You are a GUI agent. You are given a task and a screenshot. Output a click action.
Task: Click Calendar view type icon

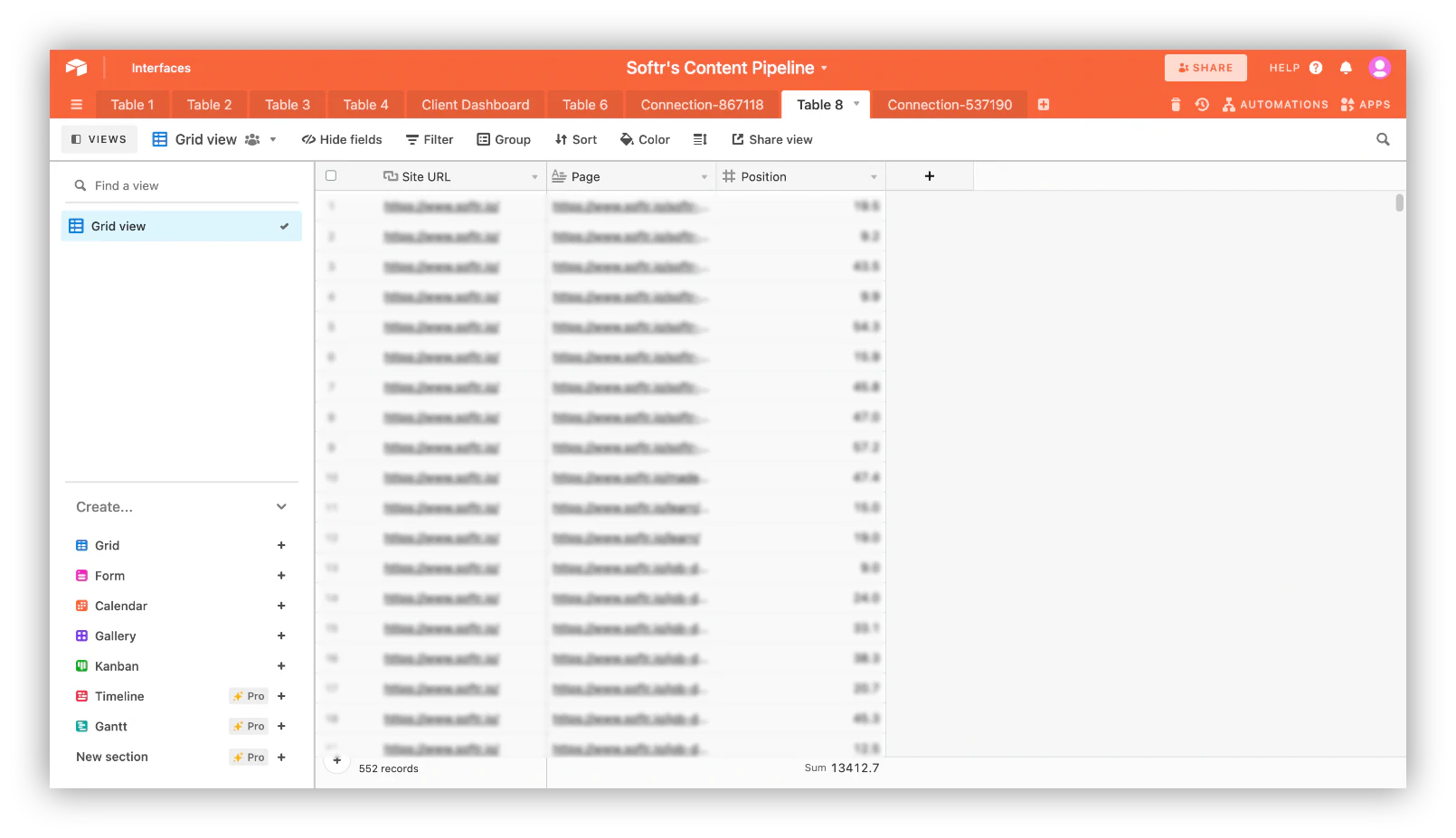click(x=81, y=606)
